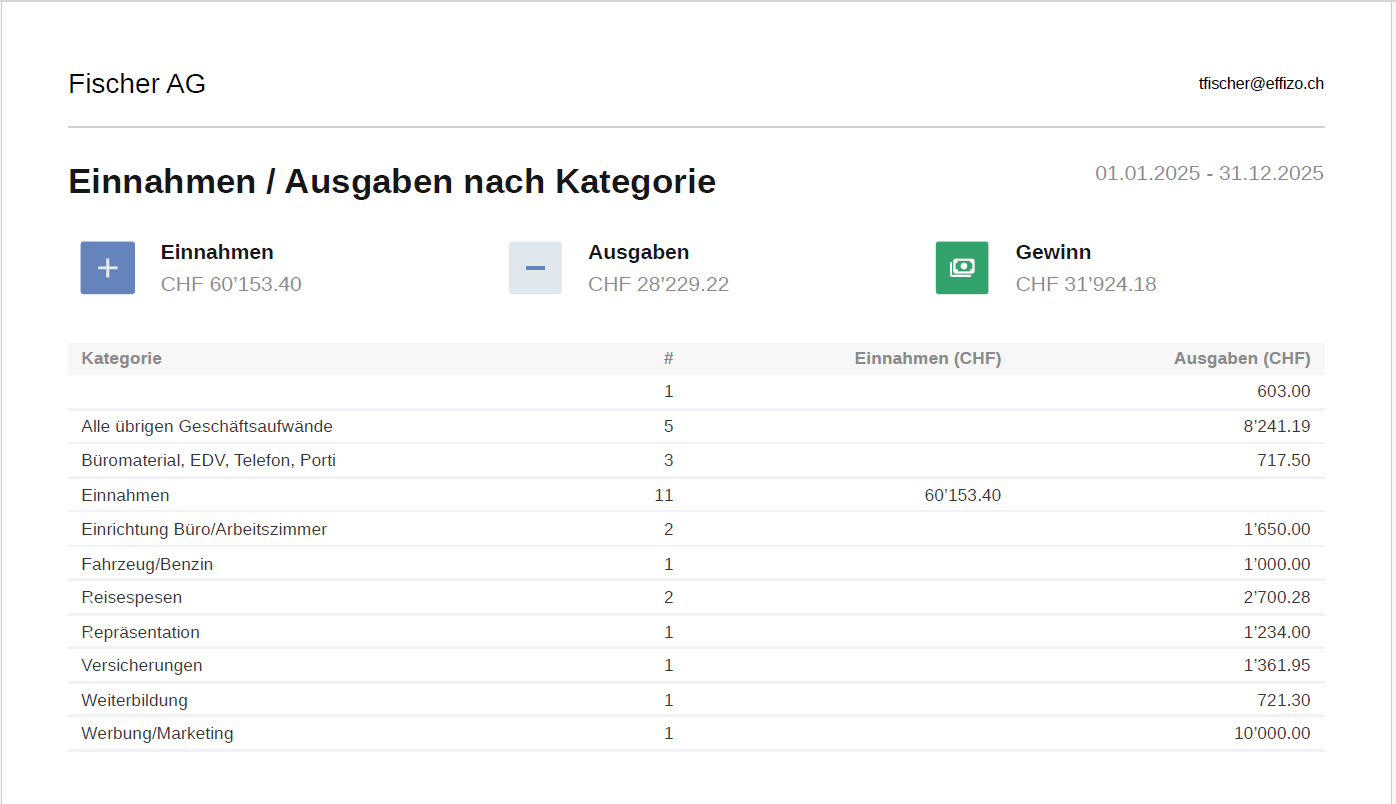This screenshot has width=1396, height=804.
Task: Select the Fahrzeug/Benzin category row
Action: [147, 564]
